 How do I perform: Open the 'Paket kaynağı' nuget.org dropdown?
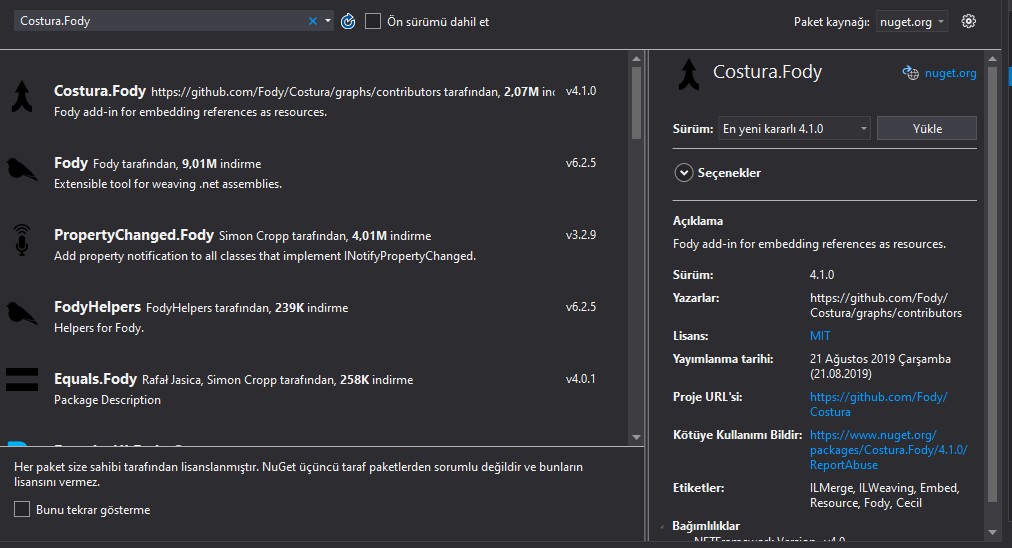(911, 21)
